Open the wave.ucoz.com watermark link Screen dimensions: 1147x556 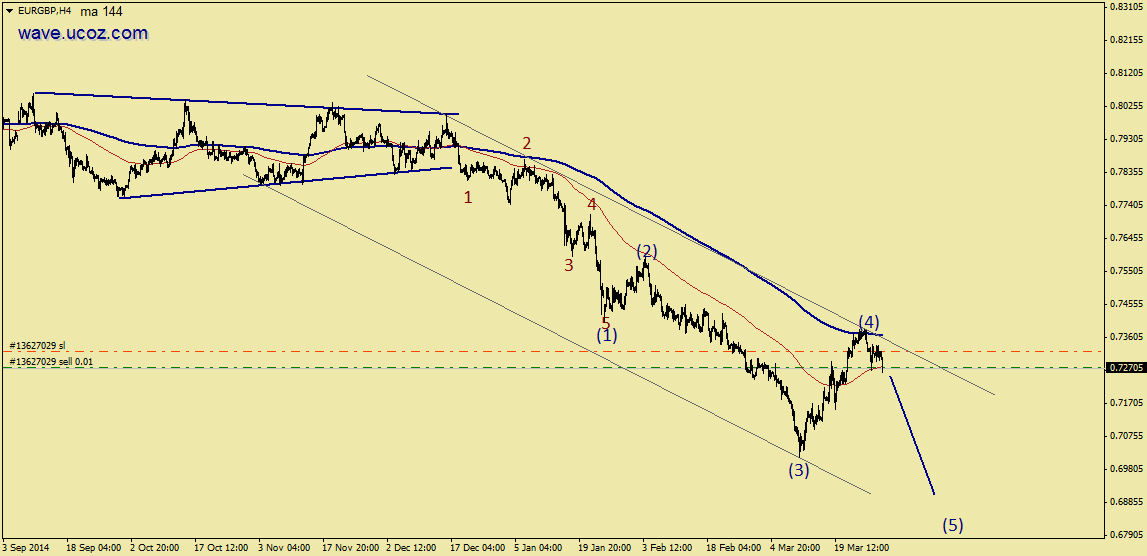[x=82, y=33]
